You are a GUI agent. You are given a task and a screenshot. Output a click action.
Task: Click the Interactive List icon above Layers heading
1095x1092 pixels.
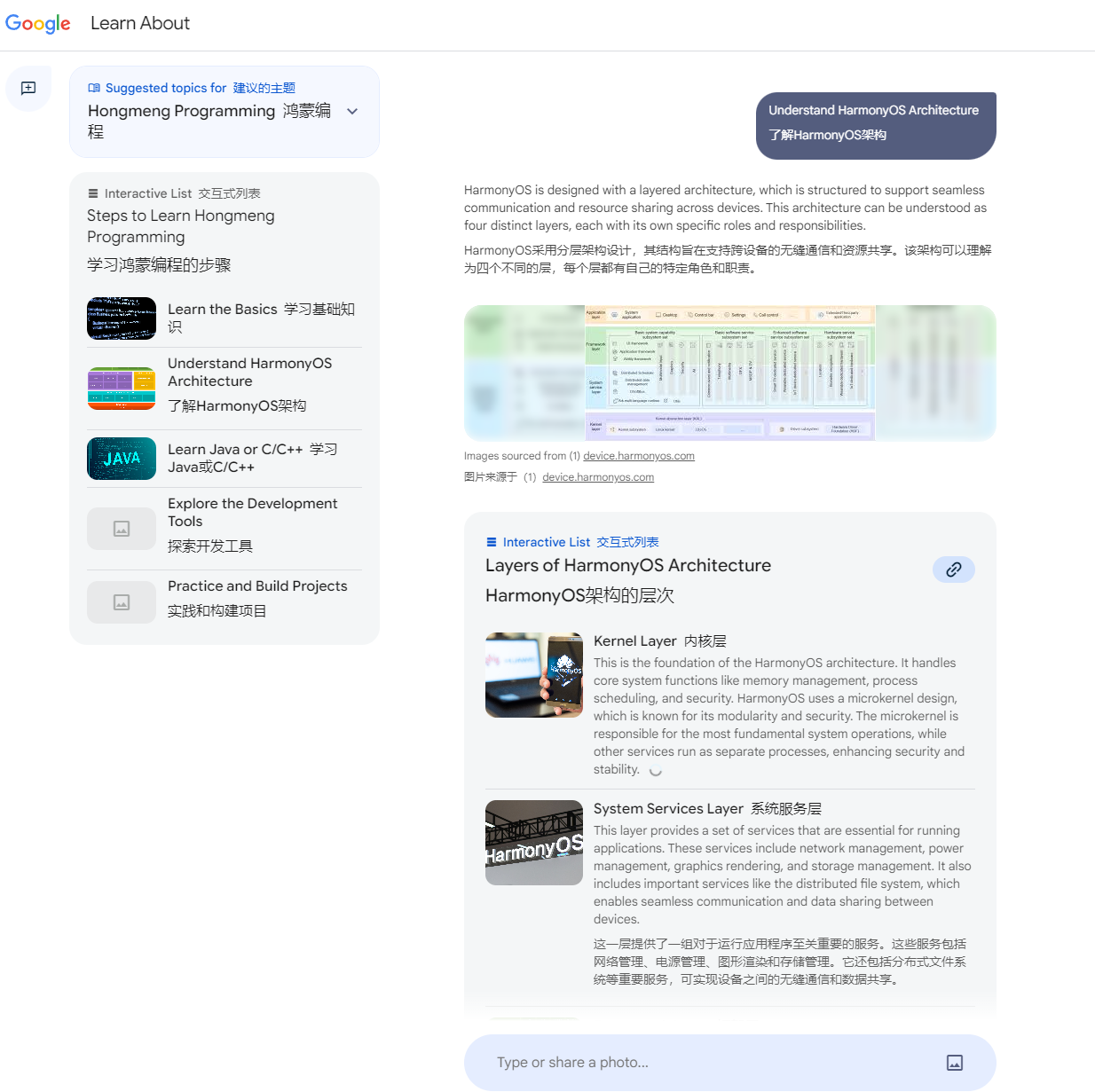(492, 542)
